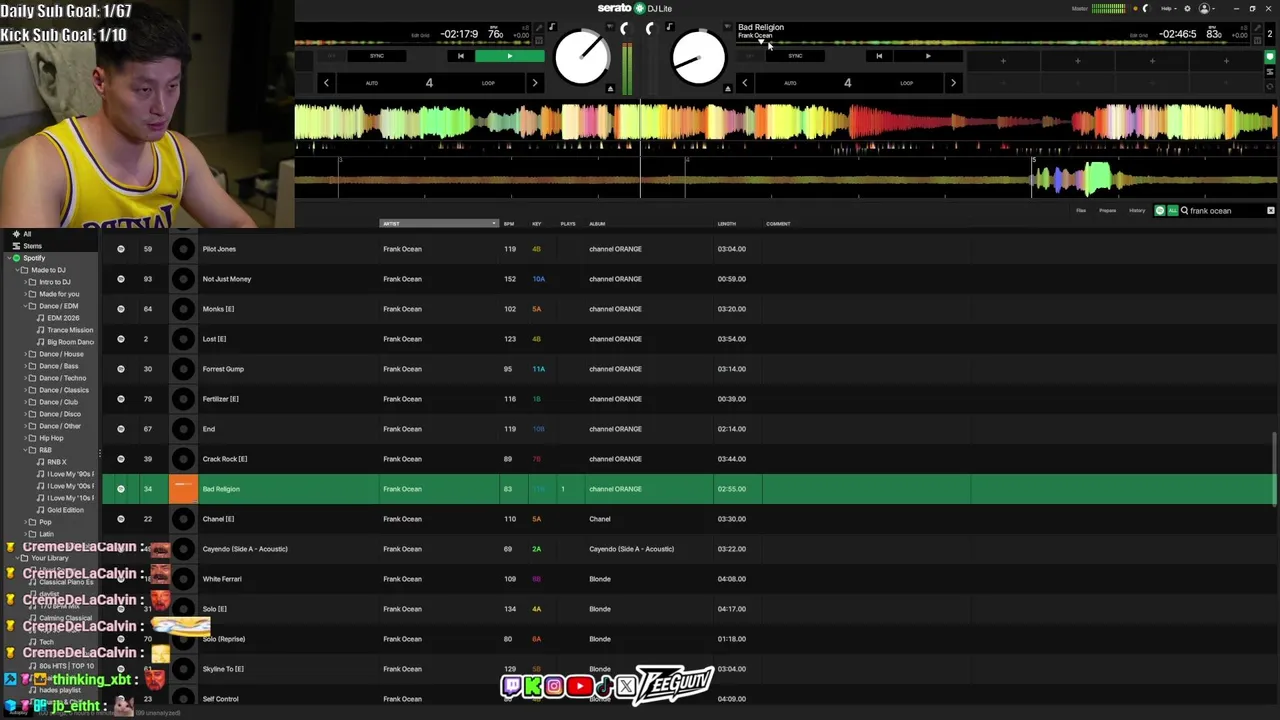Eject track from left deck

pyautogui.click(x=610, y=89)
